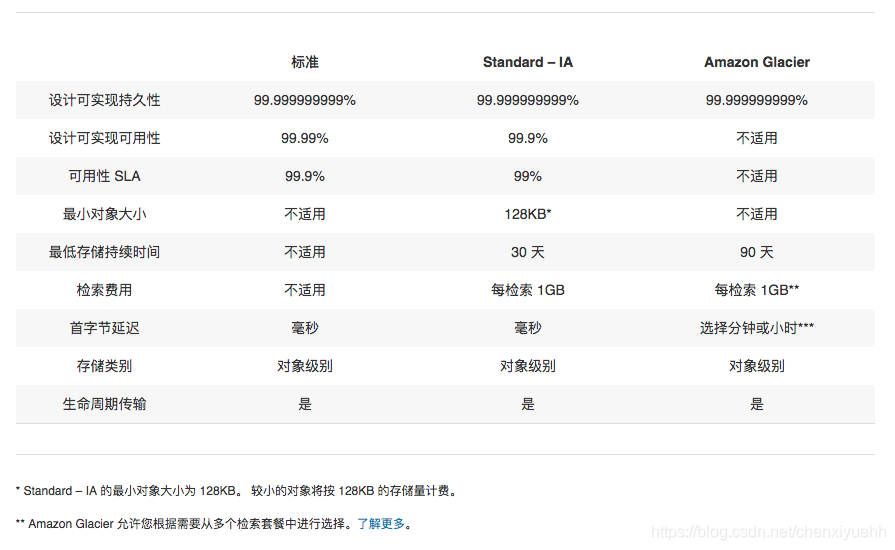Screen dimensions: 895x550
Task: Click the Amazon Glacier column header
Action: [757, 62]
